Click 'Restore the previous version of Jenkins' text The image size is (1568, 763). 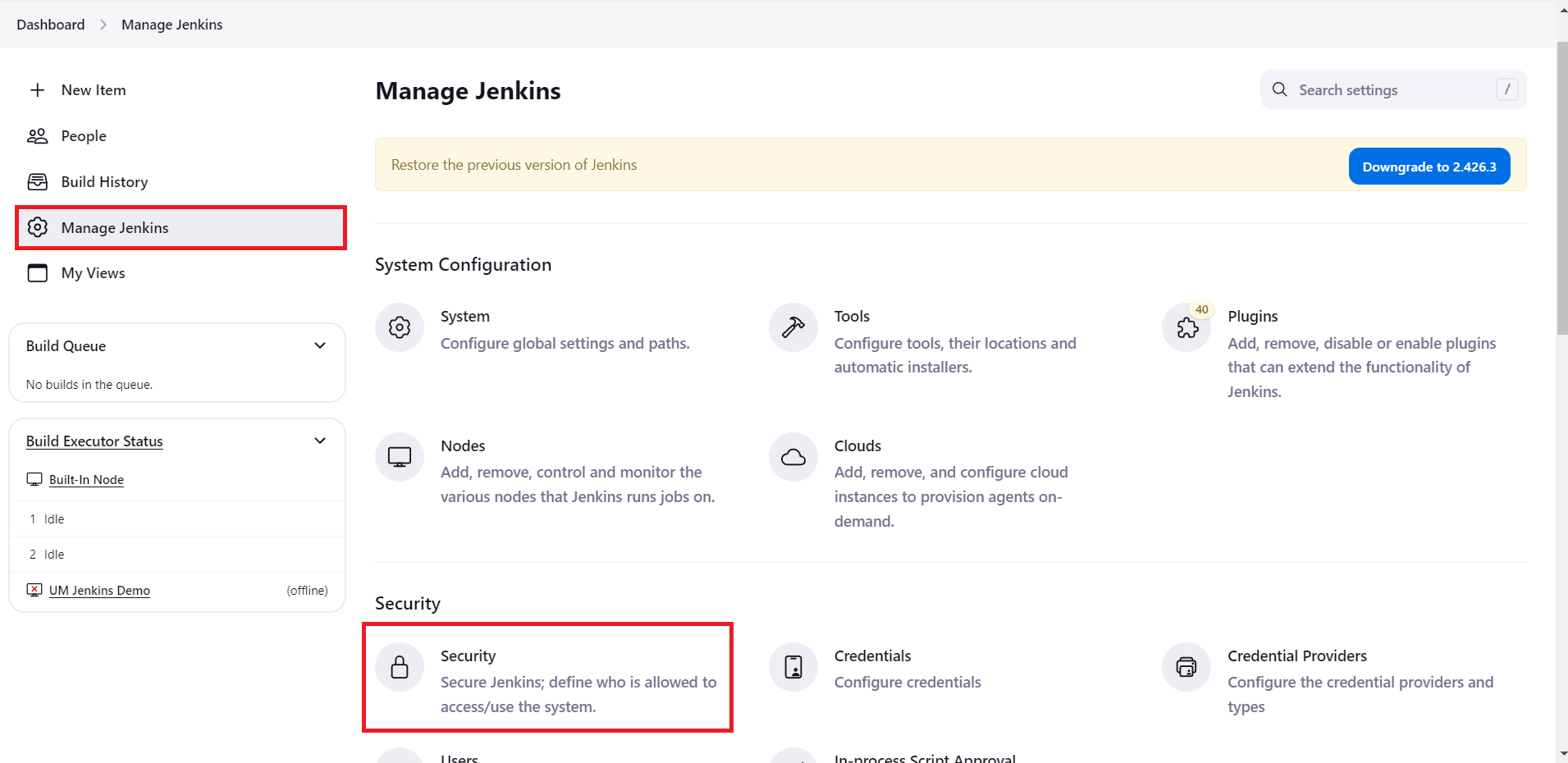(514, 165)
